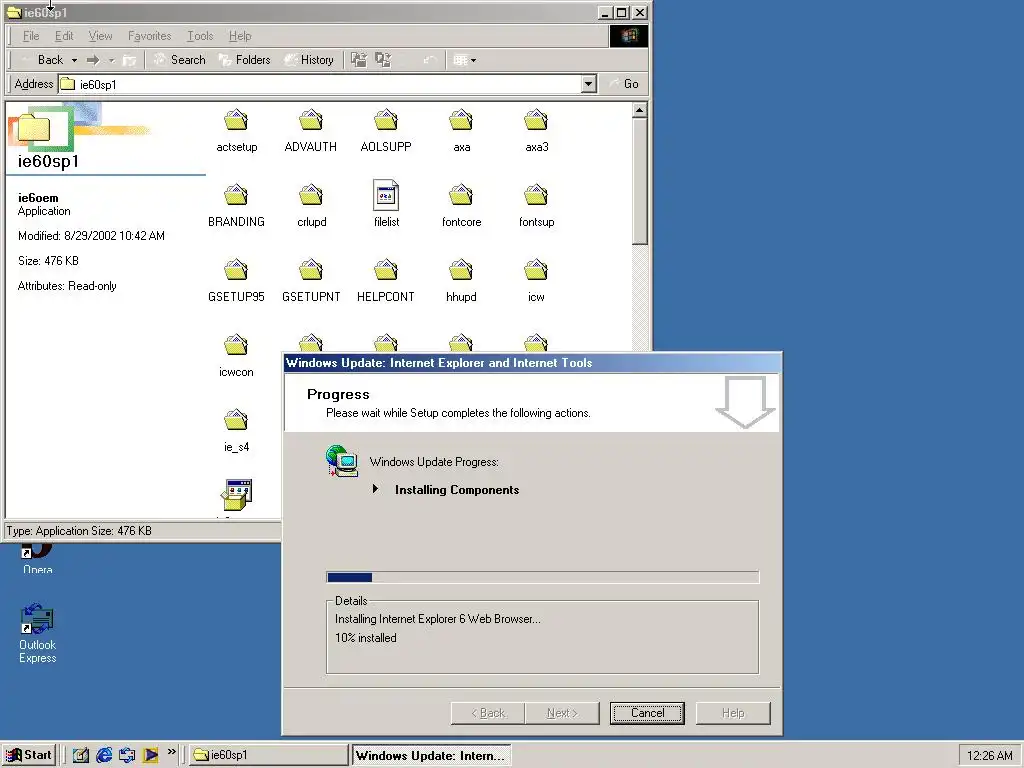Click the Go button beside address bar

[x=624, y=84]
